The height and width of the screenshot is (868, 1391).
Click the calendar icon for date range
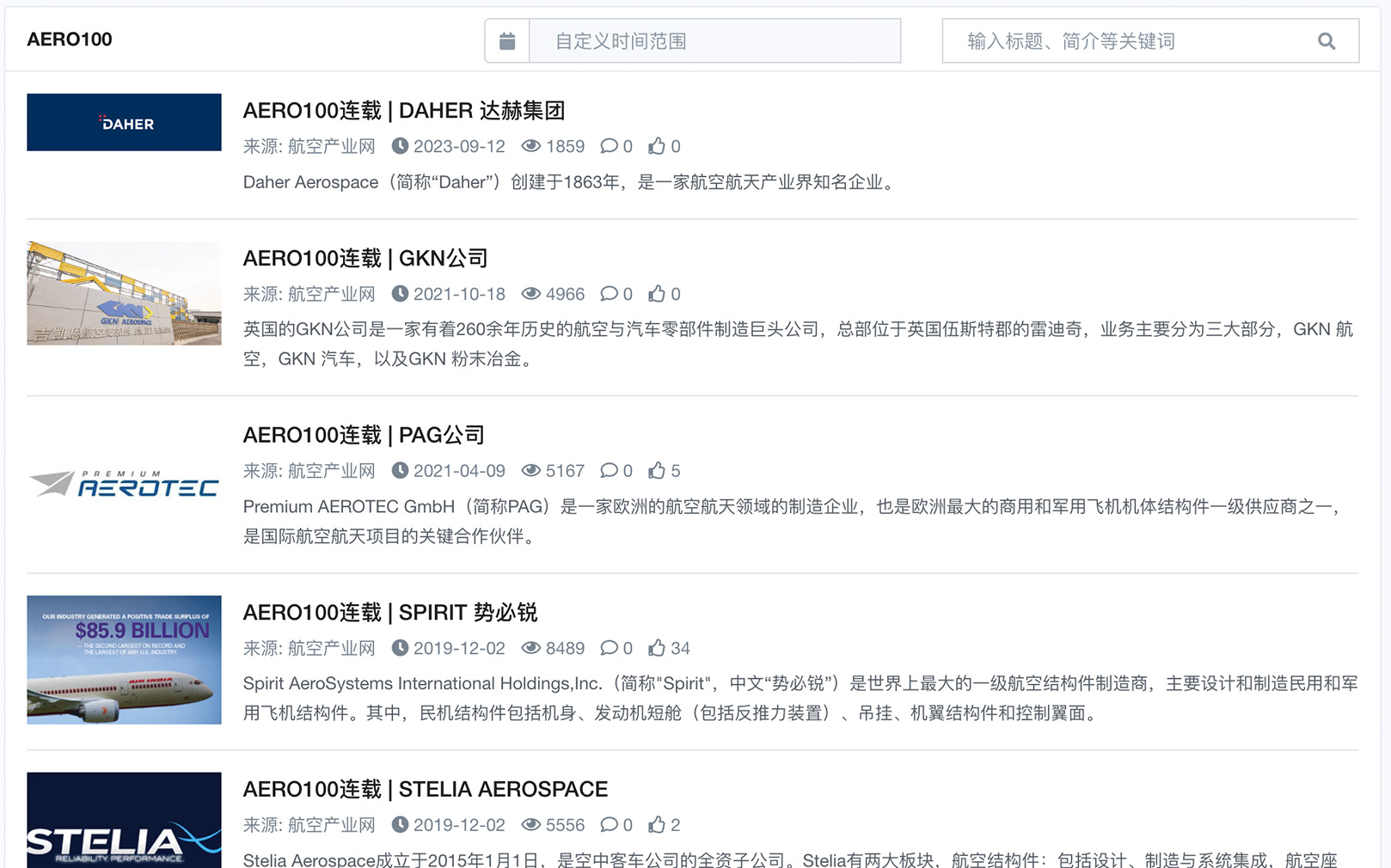point(507,41)
